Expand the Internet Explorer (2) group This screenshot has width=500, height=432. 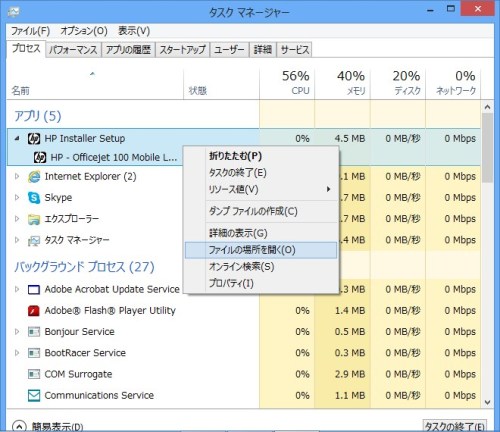pos(17,176)
